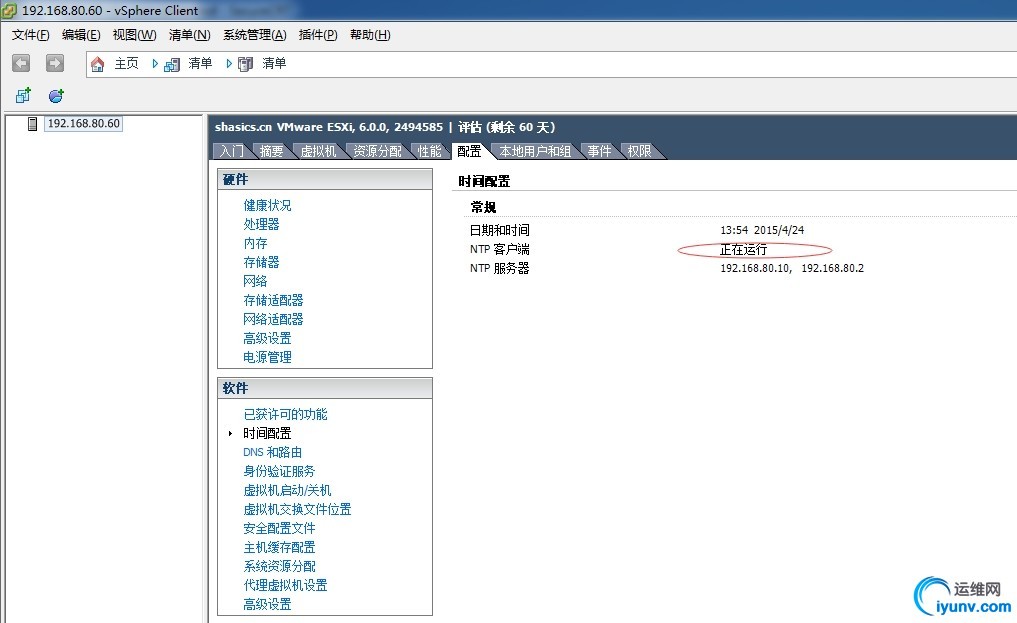
Task: Click the NTP client status 正在运行
Action: [x=743, y=250]
